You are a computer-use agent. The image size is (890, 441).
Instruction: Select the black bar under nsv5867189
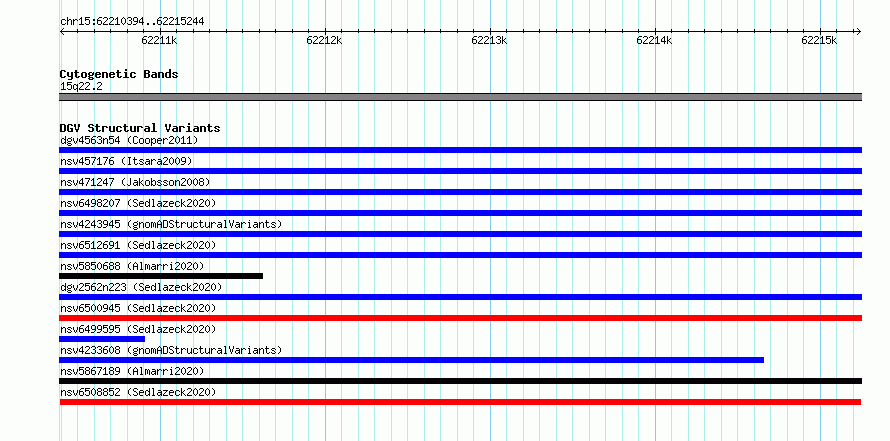coord(460,381)
